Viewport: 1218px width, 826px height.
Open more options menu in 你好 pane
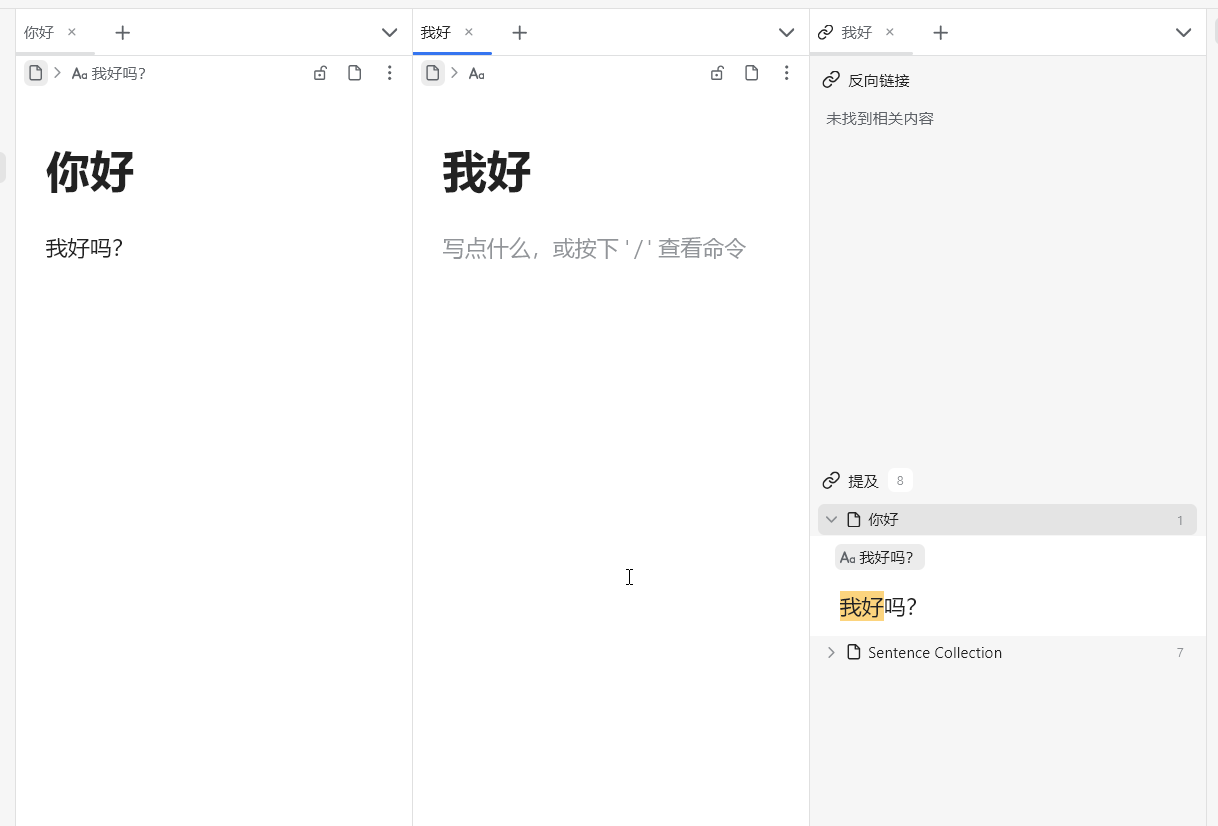pyautogui.click(x=390, y=73)
